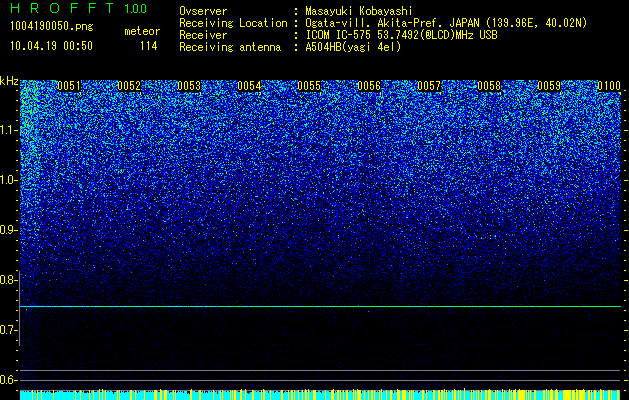
Task: Click the 0054 time marker
Action: [x=249, y=86]
